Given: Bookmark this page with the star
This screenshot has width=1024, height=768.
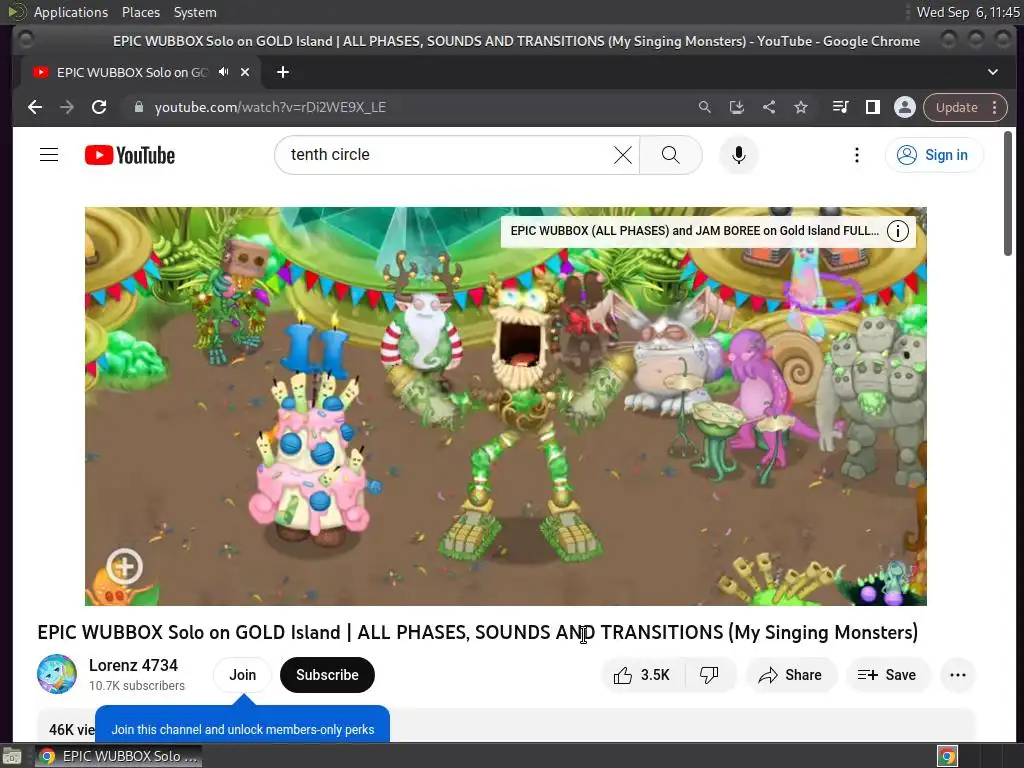Looking at the screenshot, I should pyautogui.click(x=801, y=107).
